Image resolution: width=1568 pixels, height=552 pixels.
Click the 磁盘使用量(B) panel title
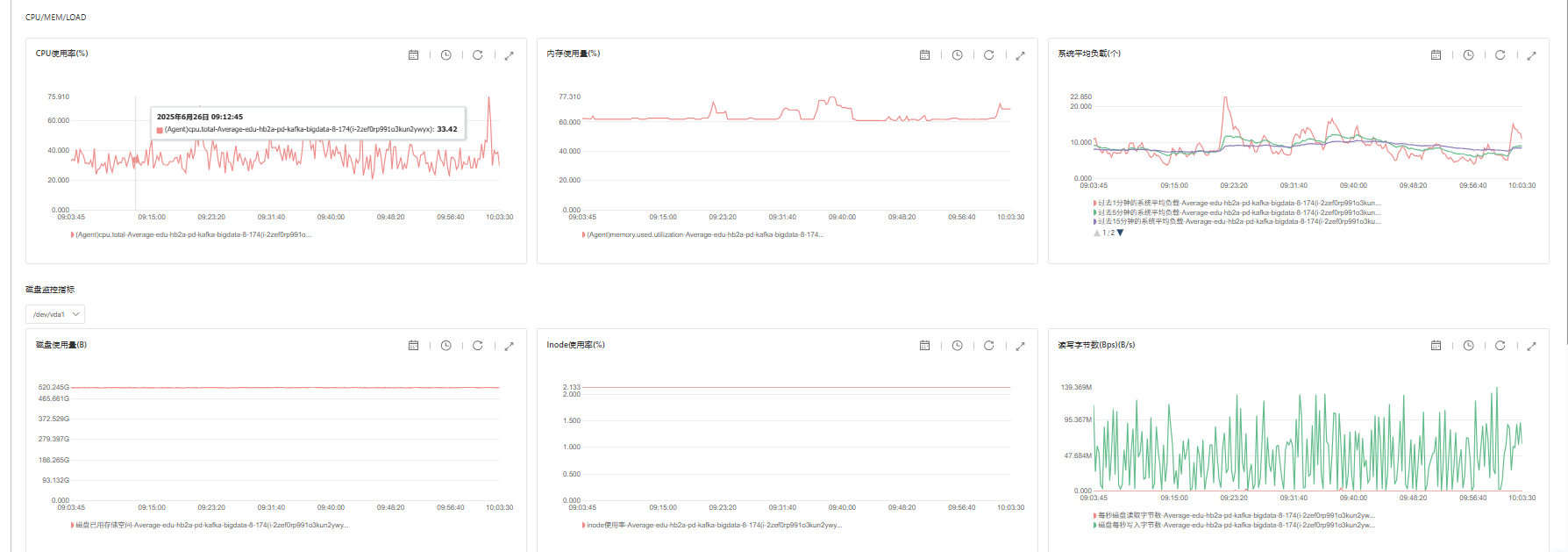pyautogui.click(x=61, y=345)
